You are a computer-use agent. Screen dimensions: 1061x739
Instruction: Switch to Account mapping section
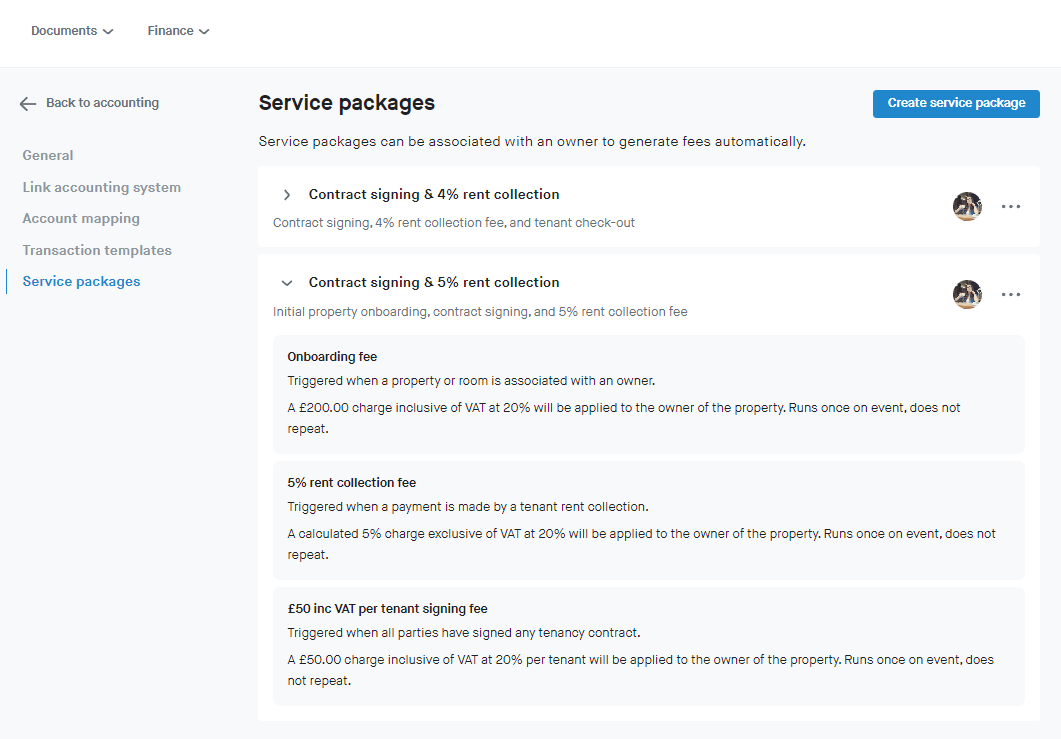pyautogui.click(x=81, y=218)
